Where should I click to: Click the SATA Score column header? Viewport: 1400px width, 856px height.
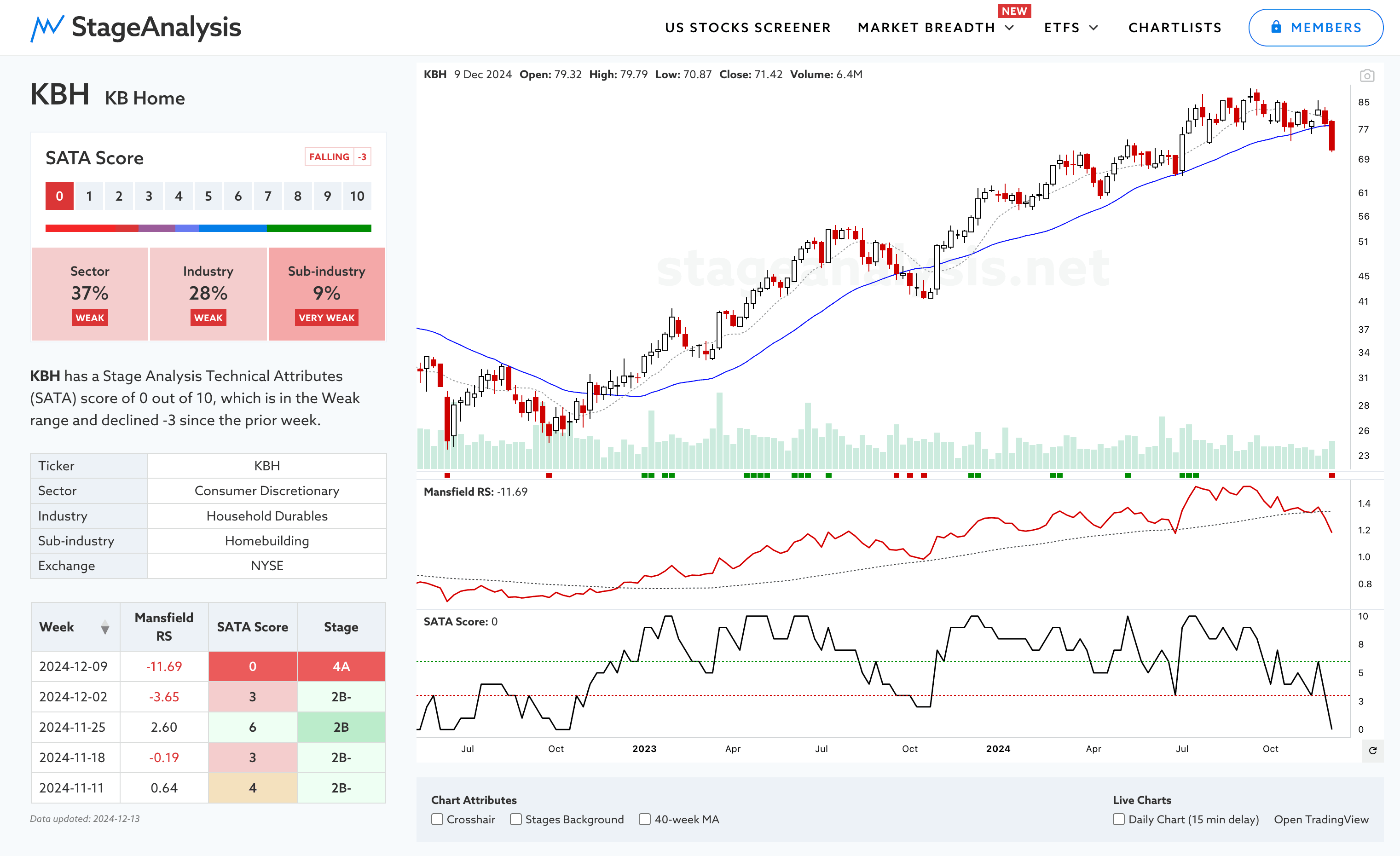coord(252,626)
